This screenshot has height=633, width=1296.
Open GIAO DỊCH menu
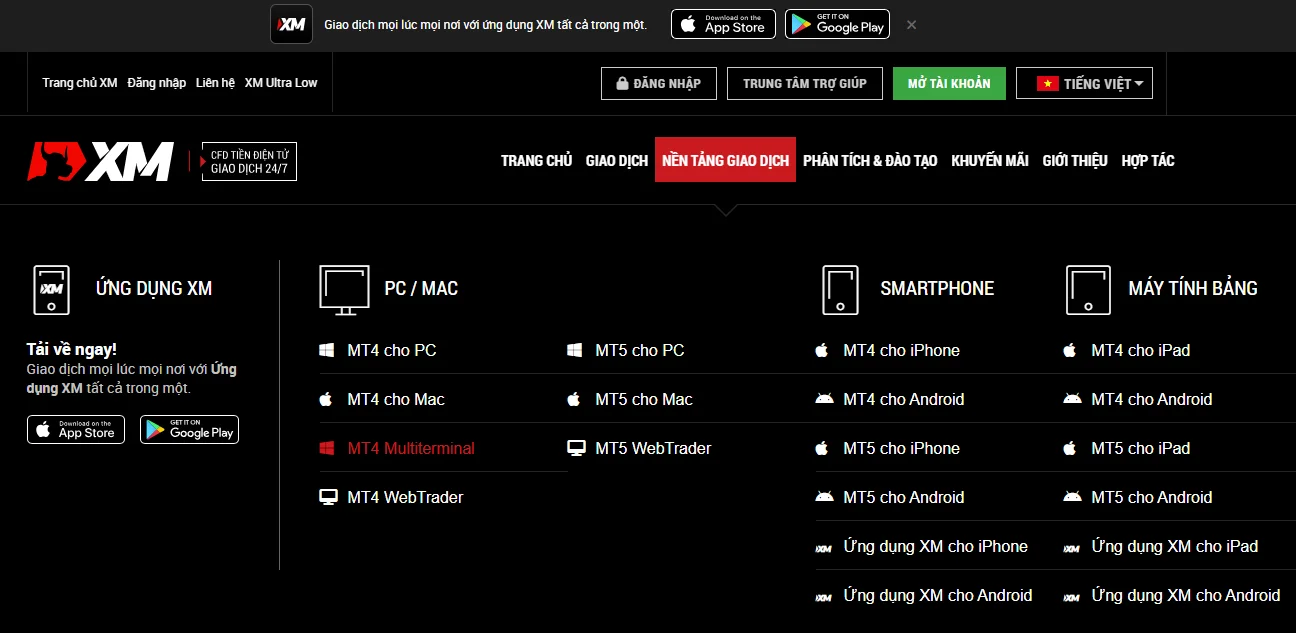pyautogui.click(x=617, y=160)
